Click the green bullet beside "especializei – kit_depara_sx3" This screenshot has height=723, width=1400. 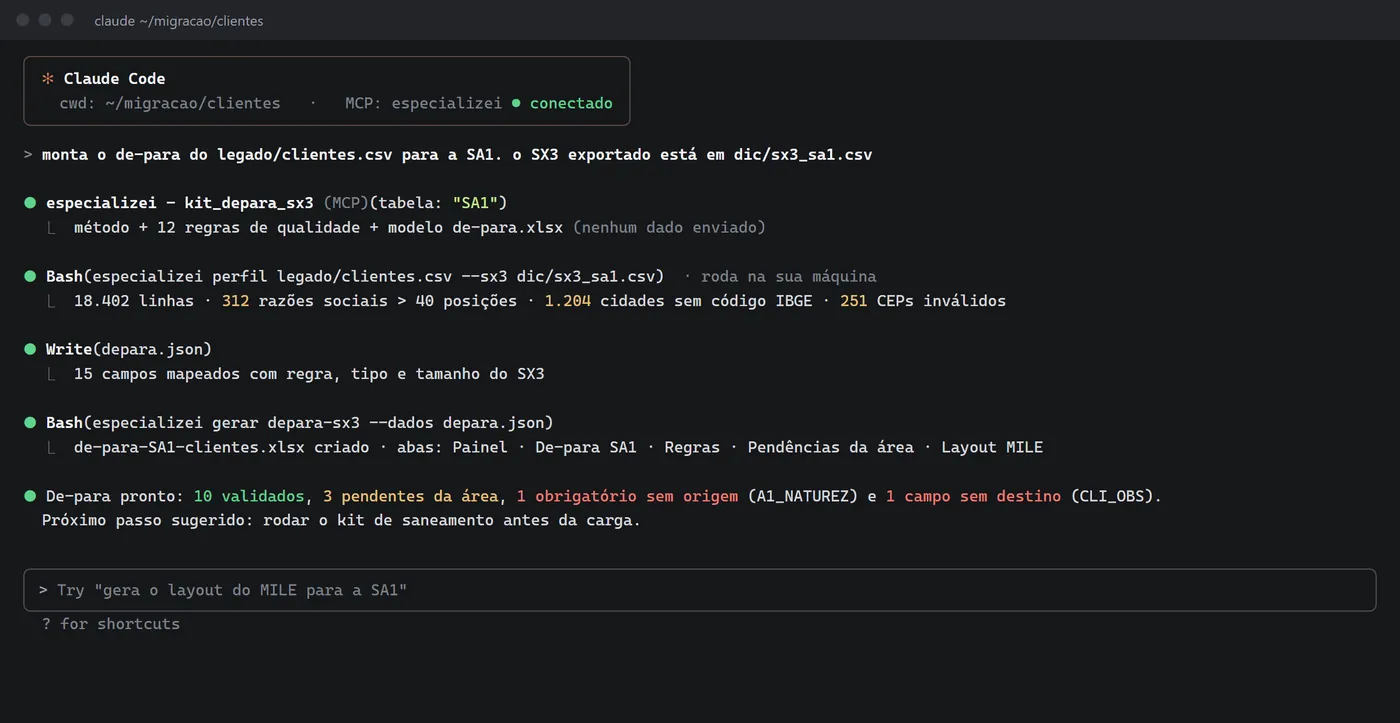click(x=30, y=203)
